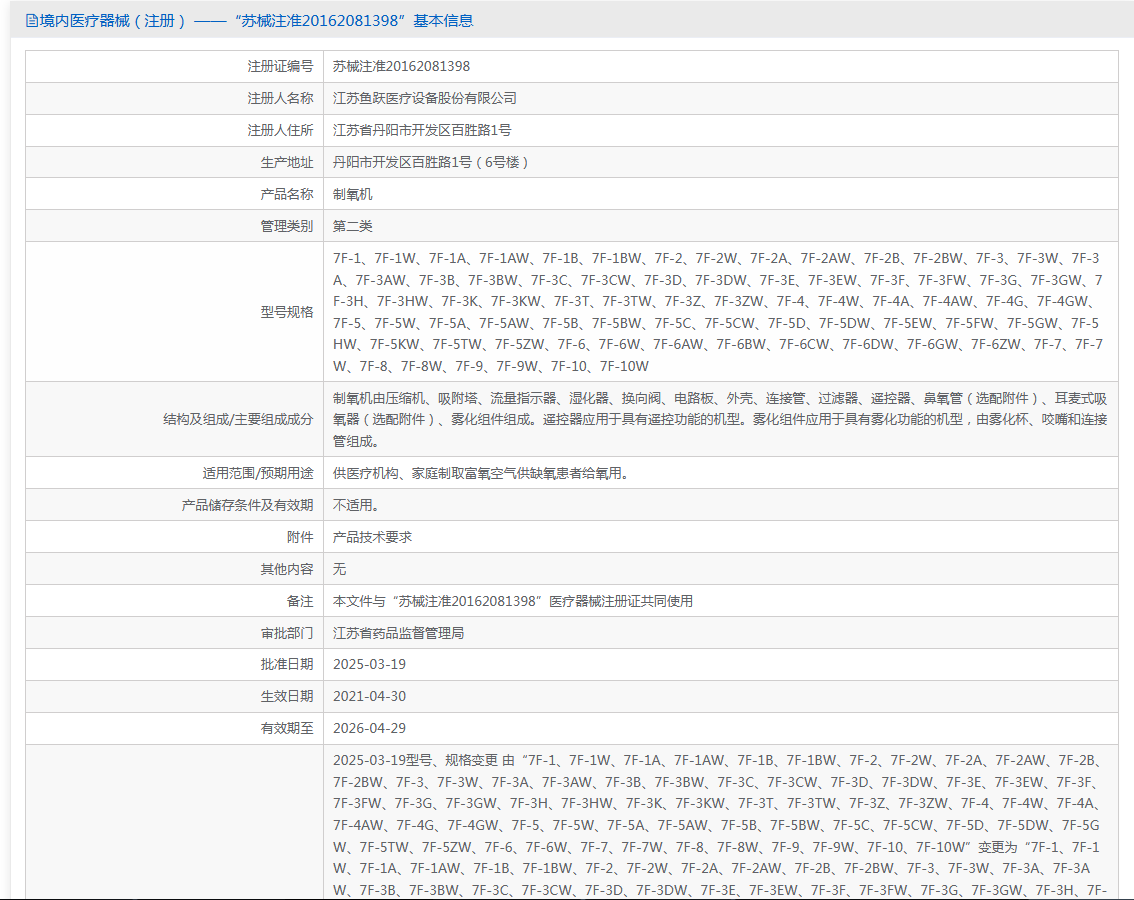Click the document icon beside the page title

pyautogui.click(x=31, y=21)
